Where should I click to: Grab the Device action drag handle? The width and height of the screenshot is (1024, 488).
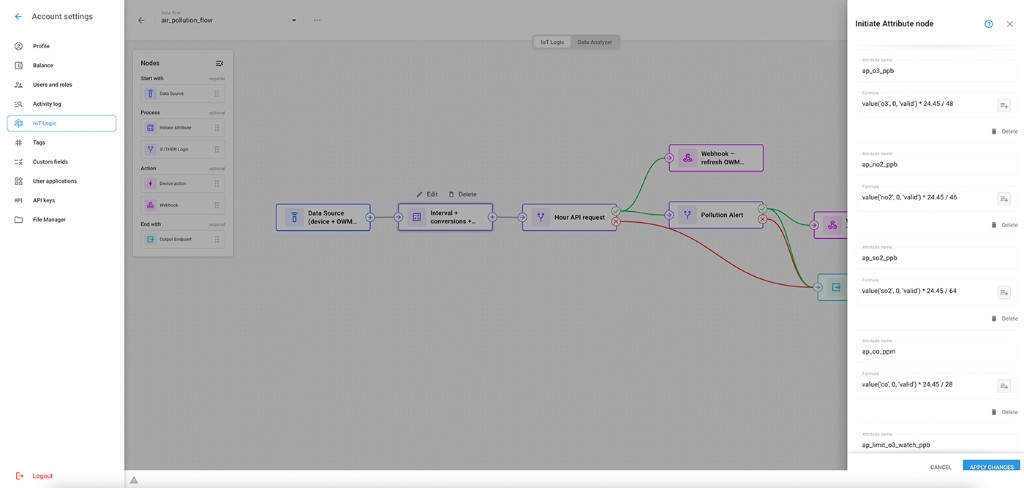[x=216, y=184]
